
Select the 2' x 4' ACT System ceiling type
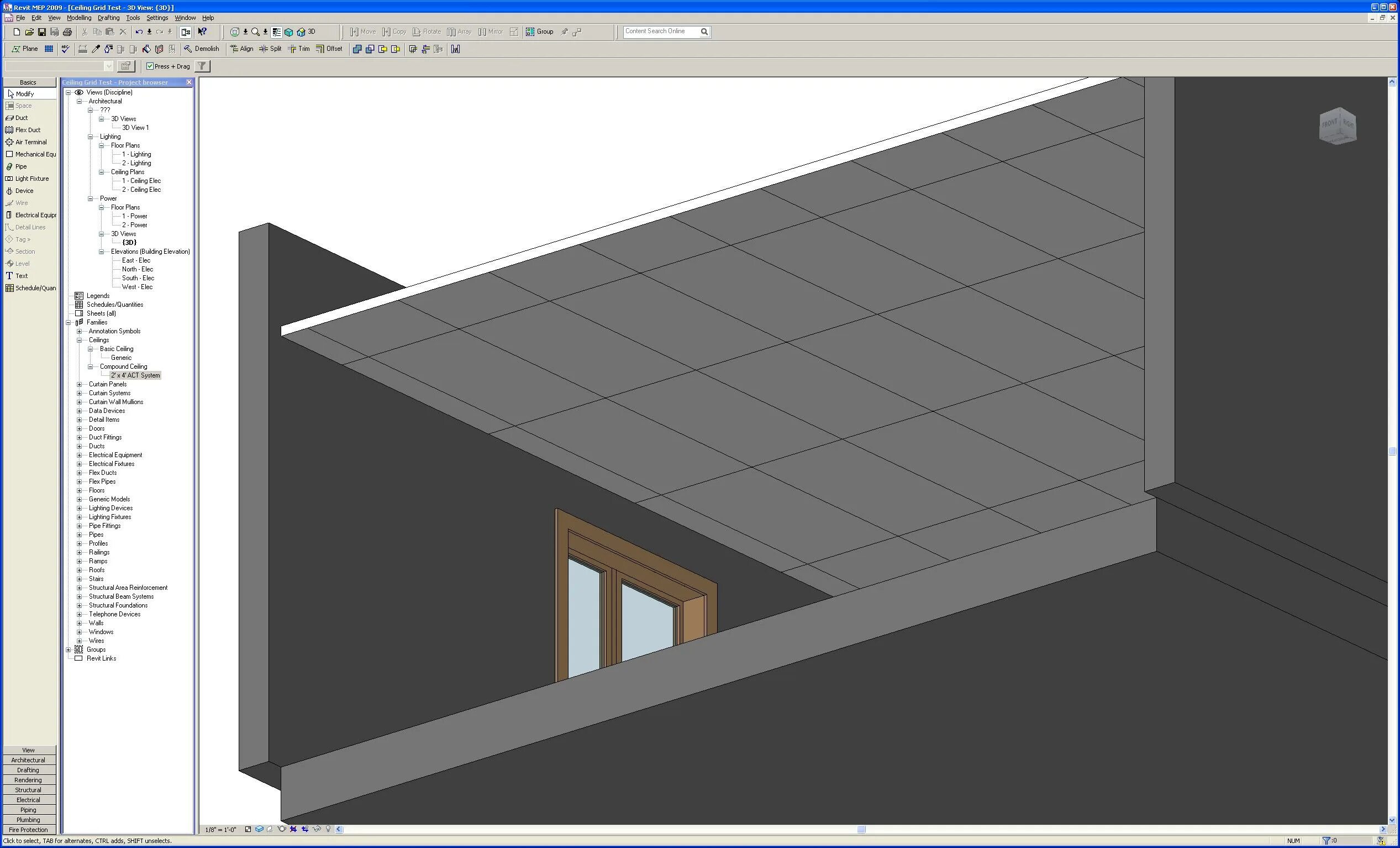[135, 376]
